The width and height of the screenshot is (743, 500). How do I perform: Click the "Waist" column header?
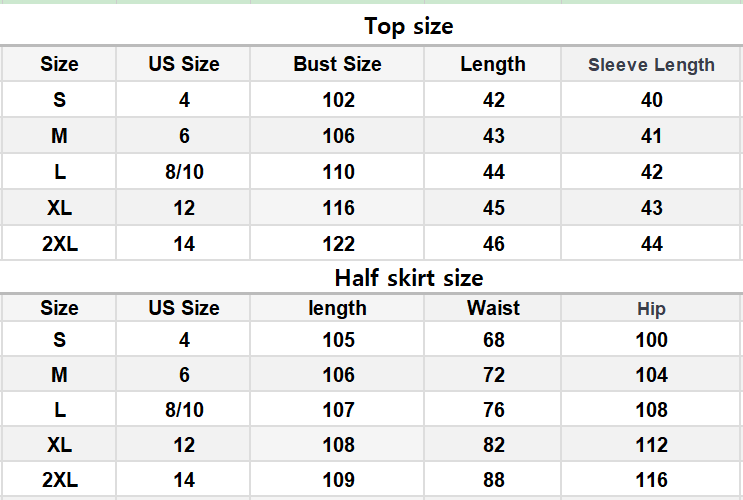pos(493,308)
